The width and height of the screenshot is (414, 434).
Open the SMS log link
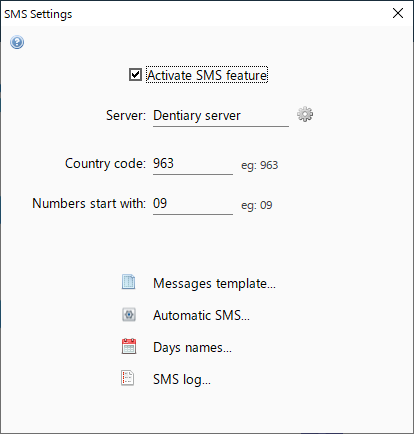(182, 379)
